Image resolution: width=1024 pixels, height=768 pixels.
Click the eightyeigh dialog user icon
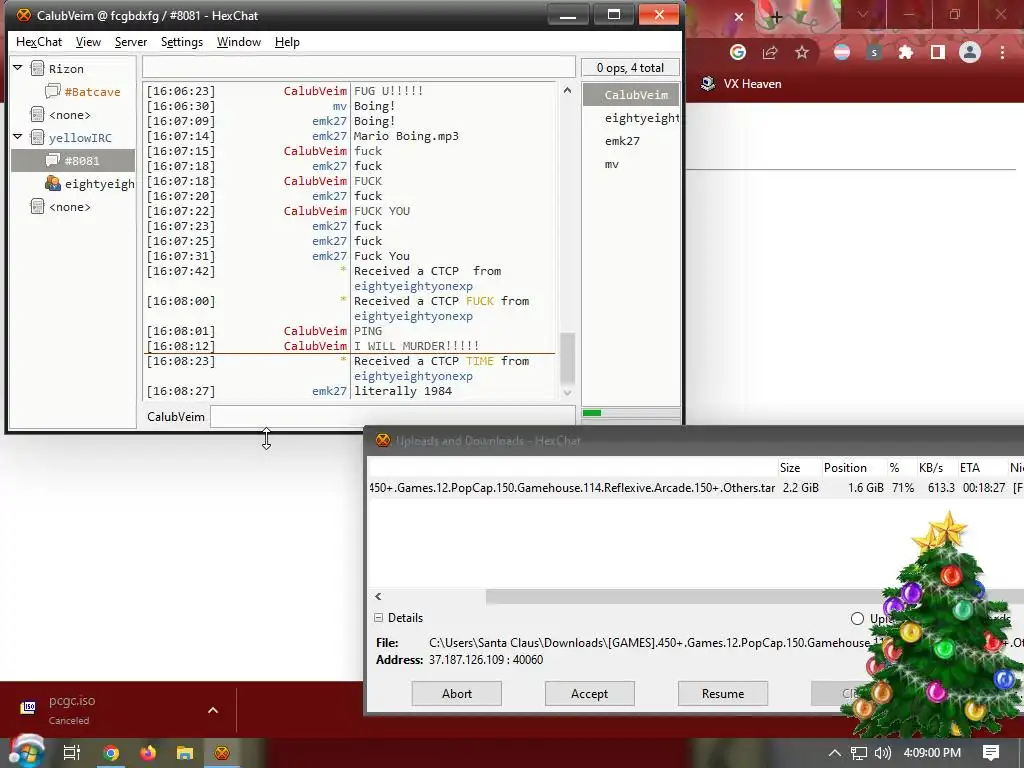(53, 184)
